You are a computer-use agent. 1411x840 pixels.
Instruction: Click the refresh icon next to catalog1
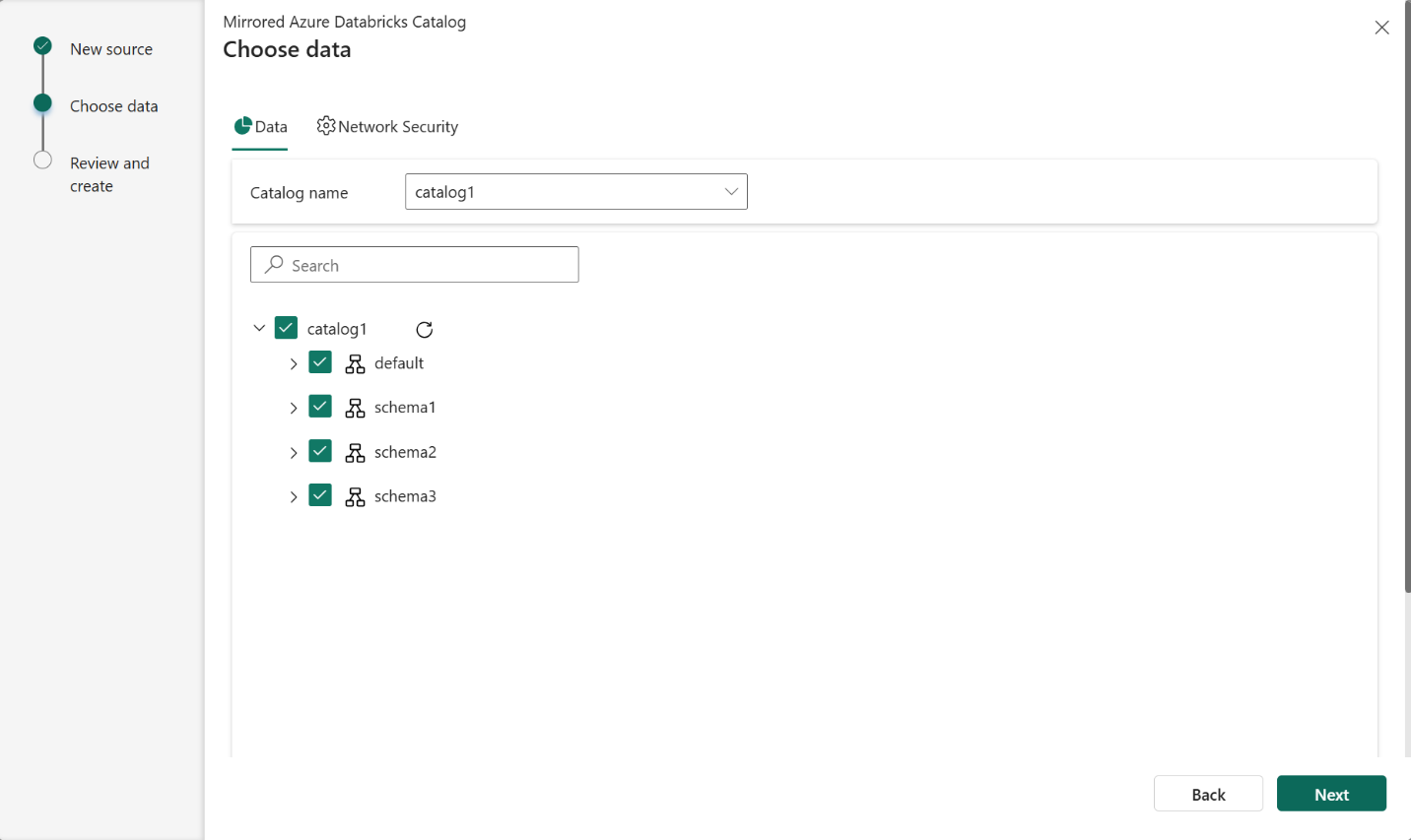click(x=425, y=329)
